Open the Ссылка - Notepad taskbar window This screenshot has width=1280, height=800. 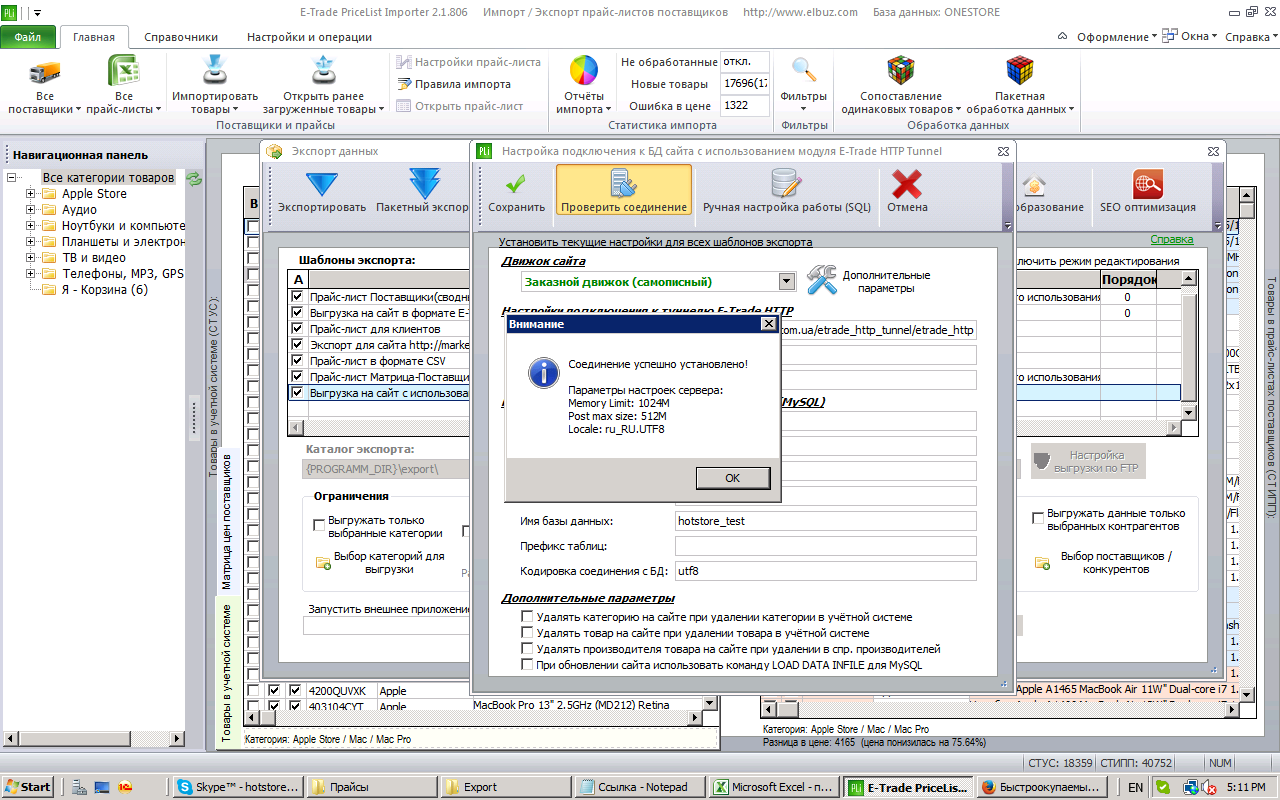point(639,787)
